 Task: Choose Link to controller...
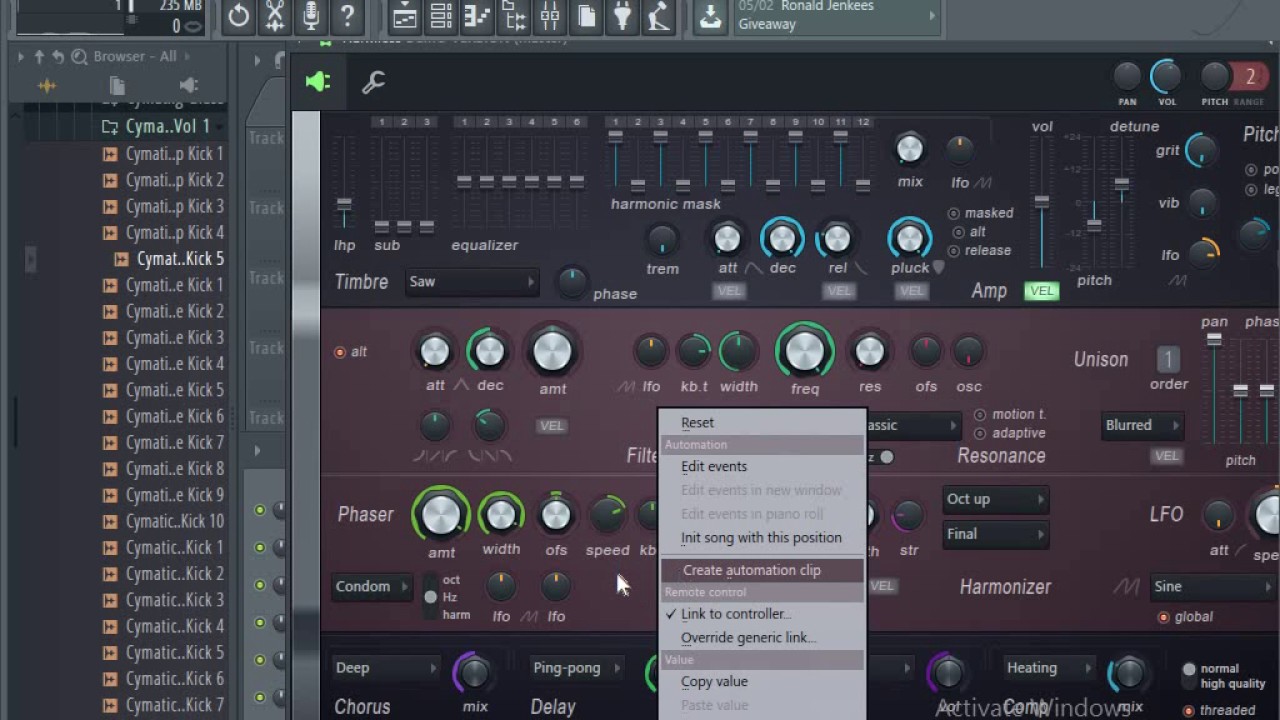coord(763,614)
